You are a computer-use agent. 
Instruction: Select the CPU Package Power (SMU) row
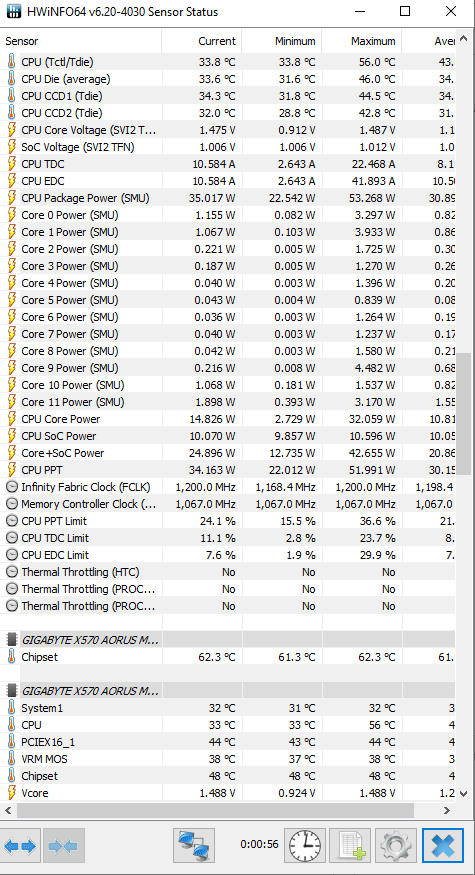point(228,198)
